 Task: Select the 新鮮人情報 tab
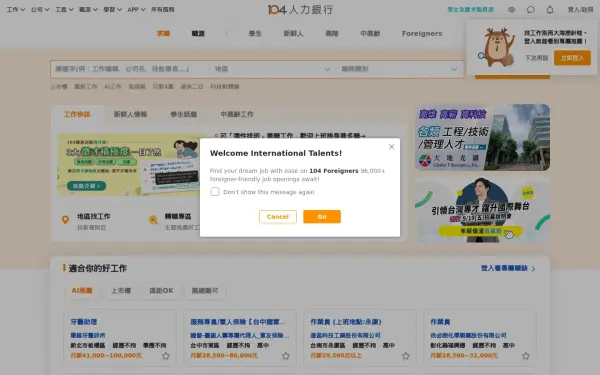[130, 114]
